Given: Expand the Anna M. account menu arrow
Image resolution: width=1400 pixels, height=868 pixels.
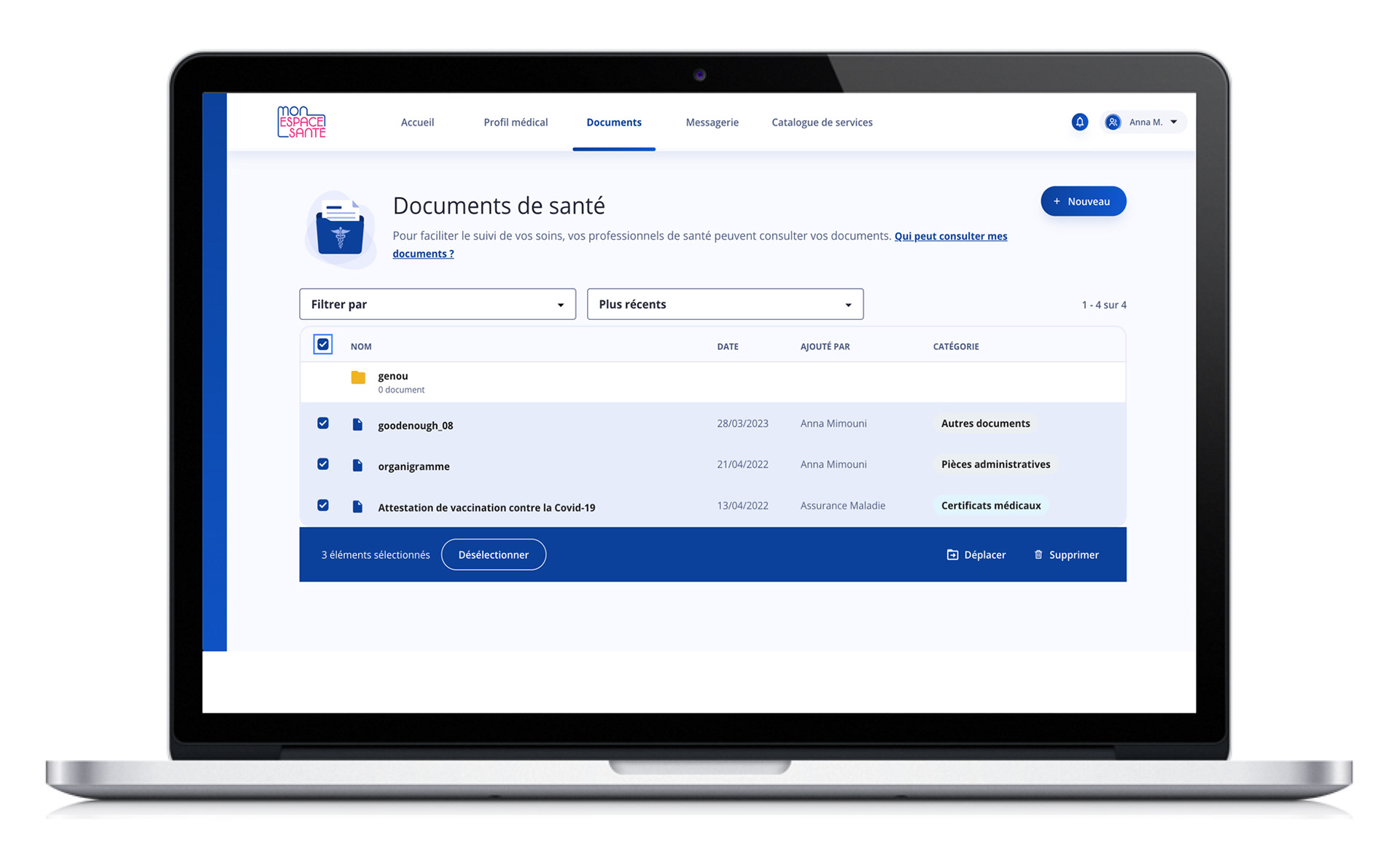Looking at the screenshot, I should (x=1174, y=122).
